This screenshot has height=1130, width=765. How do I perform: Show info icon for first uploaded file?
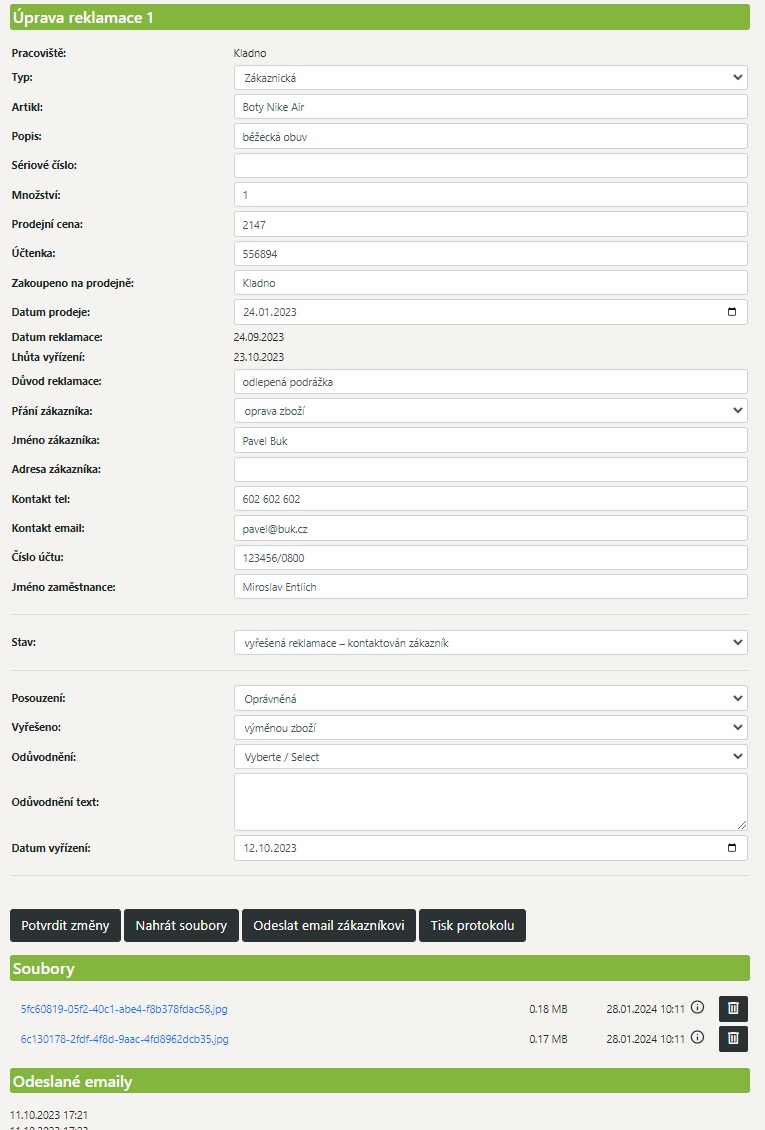click(698, 1008)
